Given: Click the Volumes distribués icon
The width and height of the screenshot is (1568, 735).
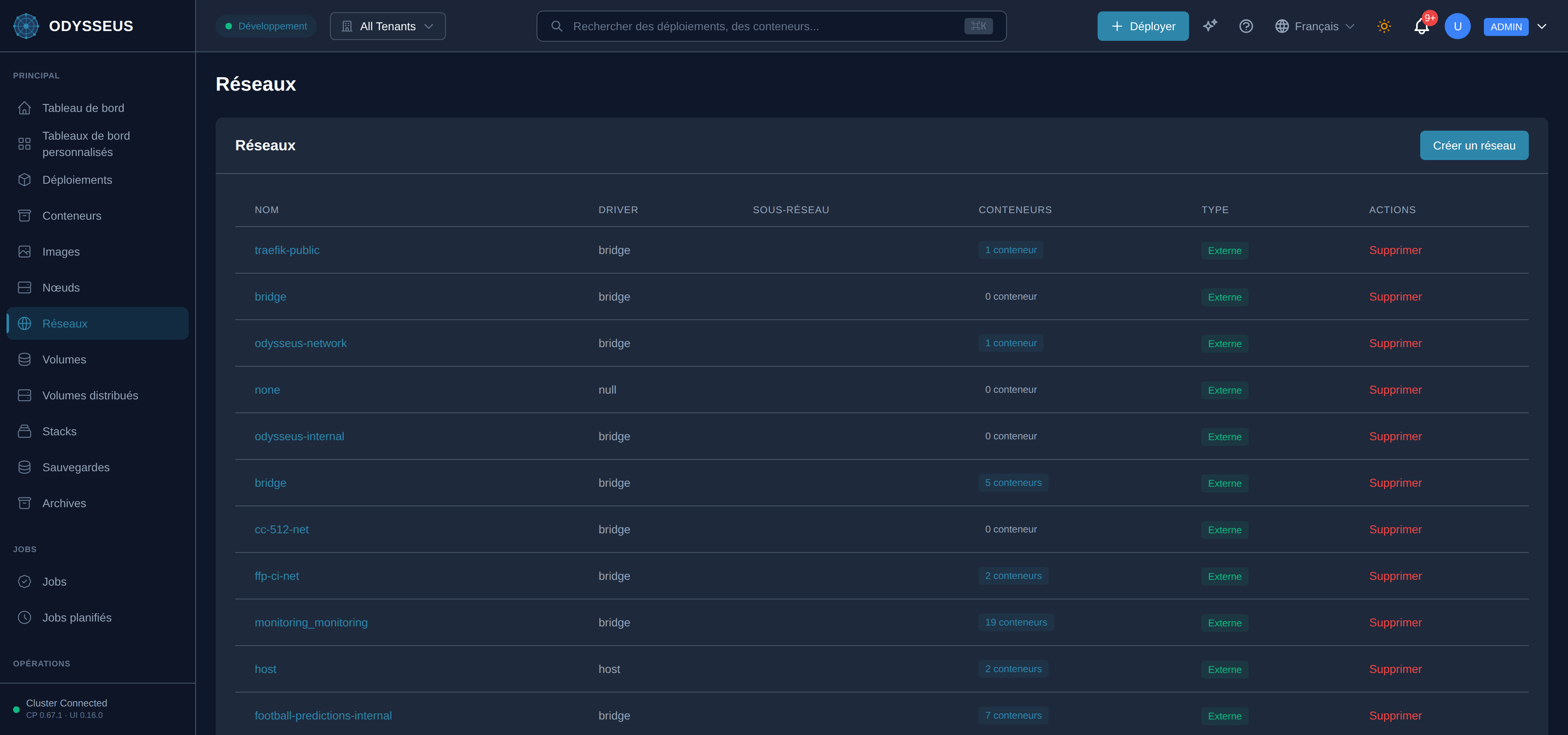Looking at the screenshot, I should [x=24, y=395].
